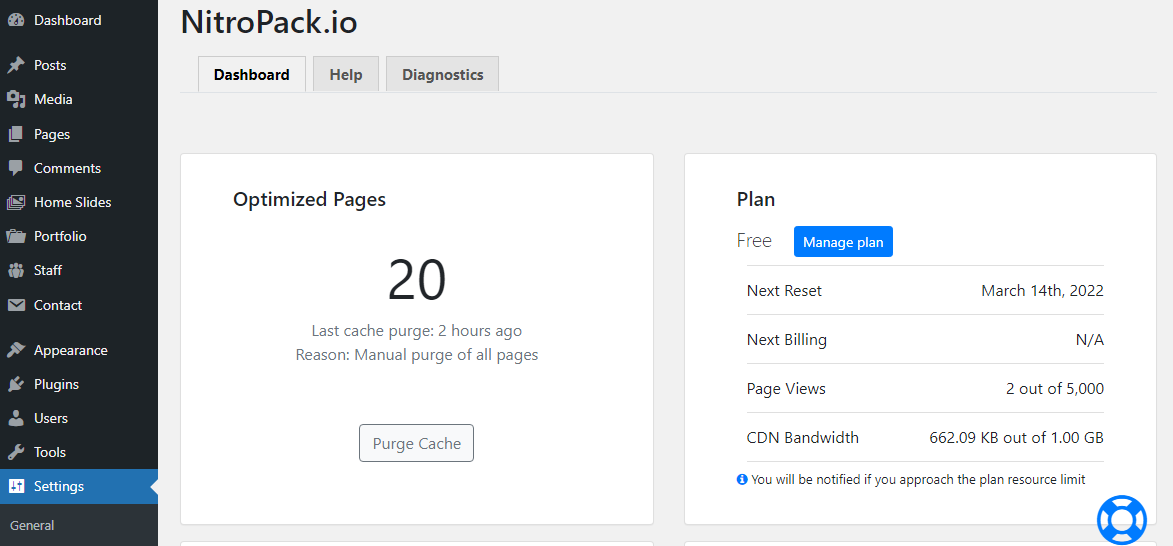Click the Portfolio folder icon
Screen dimensions: 1173x546
coord(16,236)
